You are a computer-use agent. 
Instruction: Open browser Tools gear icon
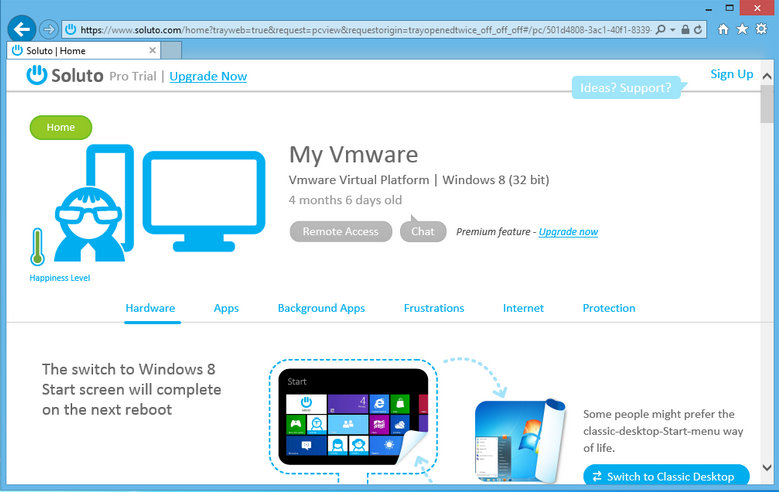pos(761,29)
